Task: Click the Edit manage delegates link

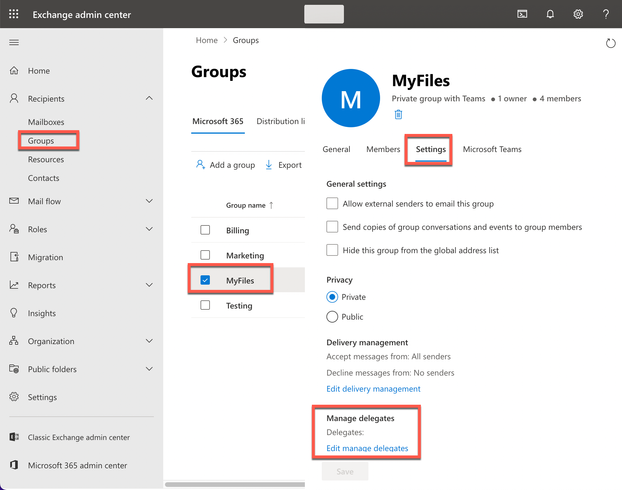Action: point(367,448)
